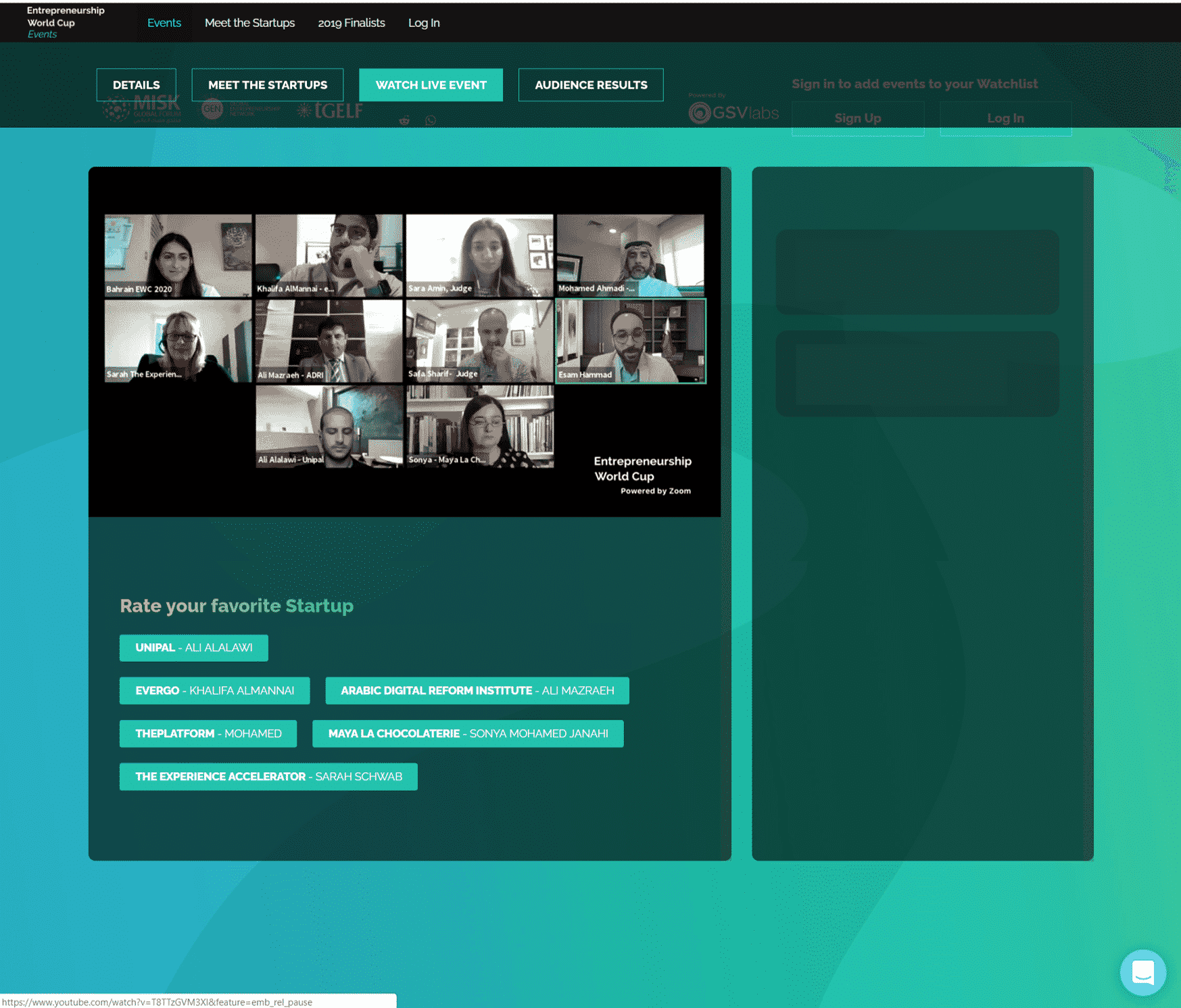Click the YouTube URL in the status bar
The height and width of the screenshot is (1008, 1181).
(x=158, y=1002)
